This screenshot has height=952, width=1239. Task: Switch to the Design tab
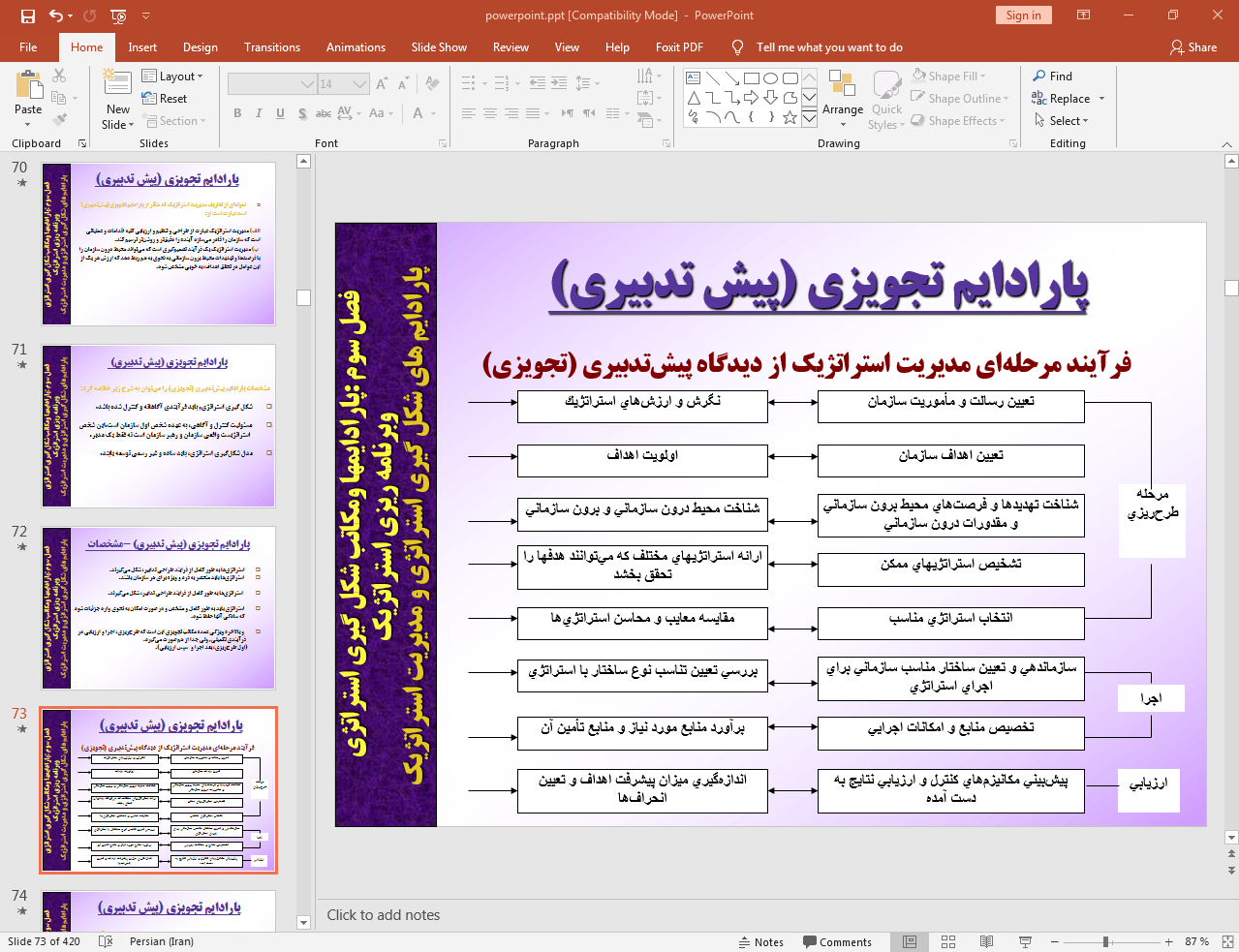click(x=201, y=47)
